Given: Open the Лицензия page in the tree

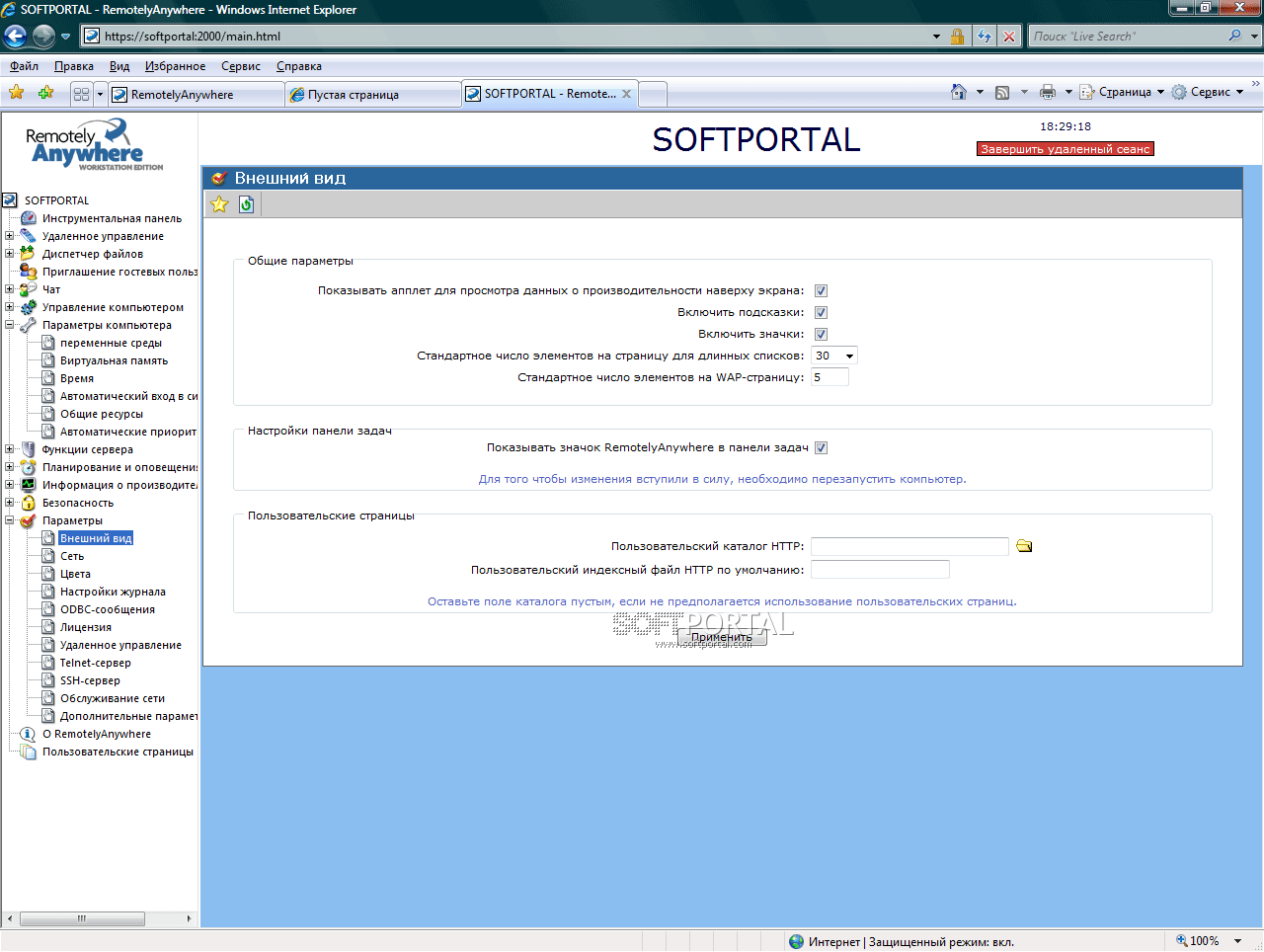Looking at the screenshot, I should (86, 627).
